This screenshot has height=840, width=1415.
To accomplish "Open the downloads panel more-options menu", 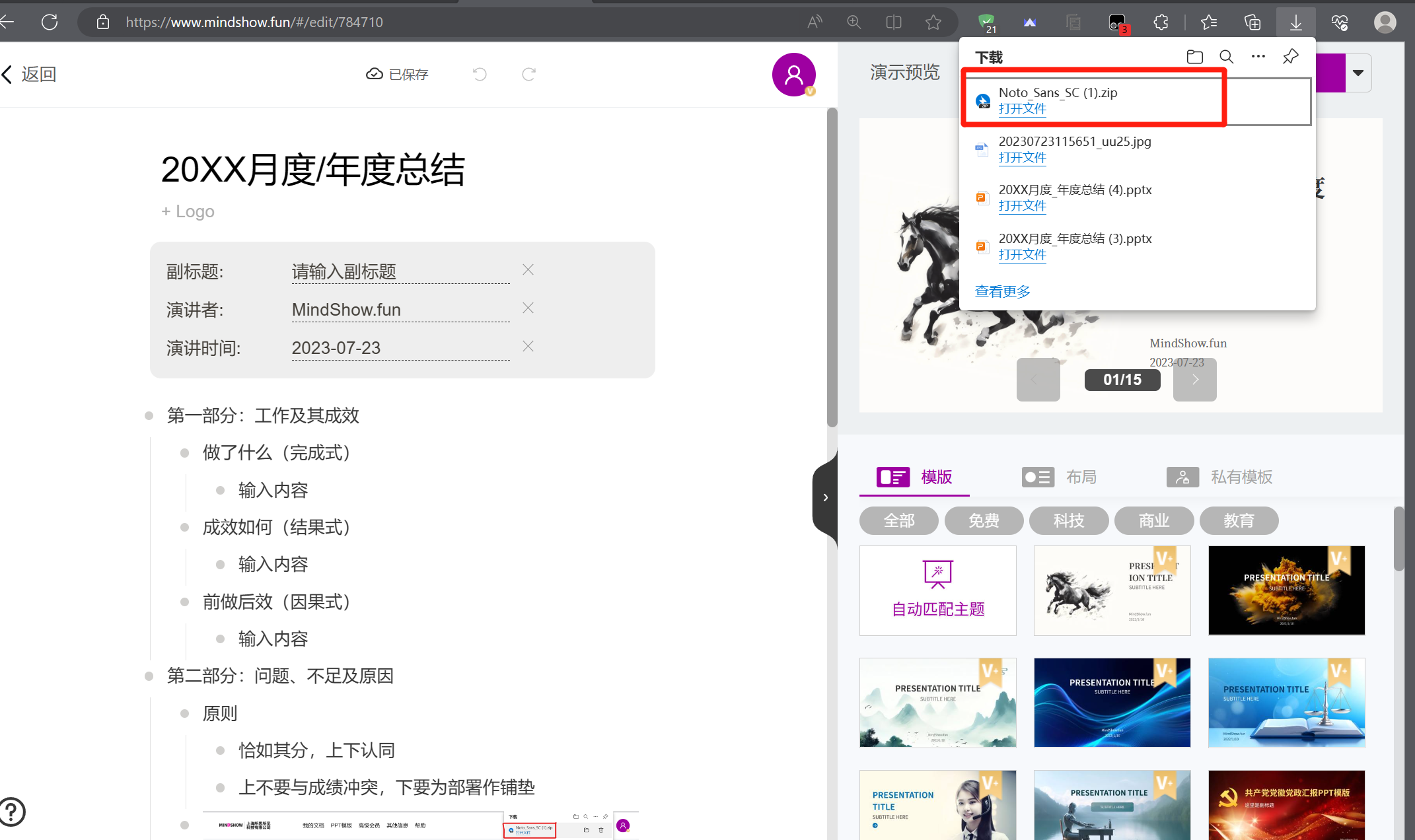I will [x=1257, y=57].
